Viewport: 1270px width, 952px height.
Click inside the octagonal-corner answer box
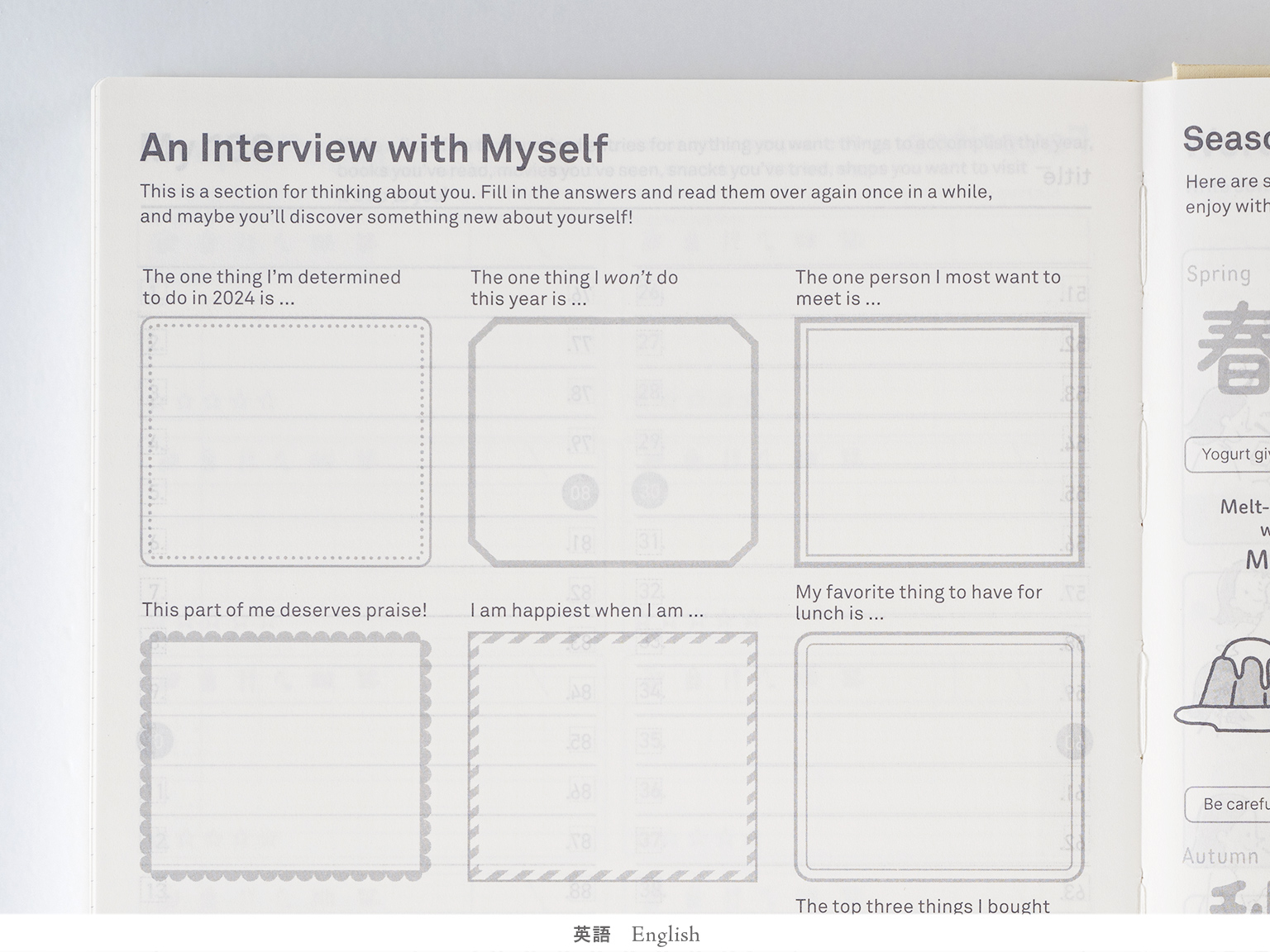point(613,442)
